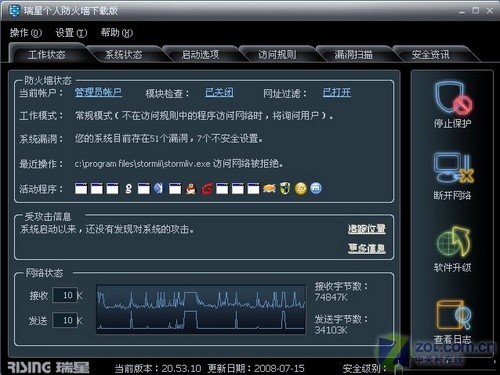Click the received bytes value 74847K

click(x=331, y=297)
